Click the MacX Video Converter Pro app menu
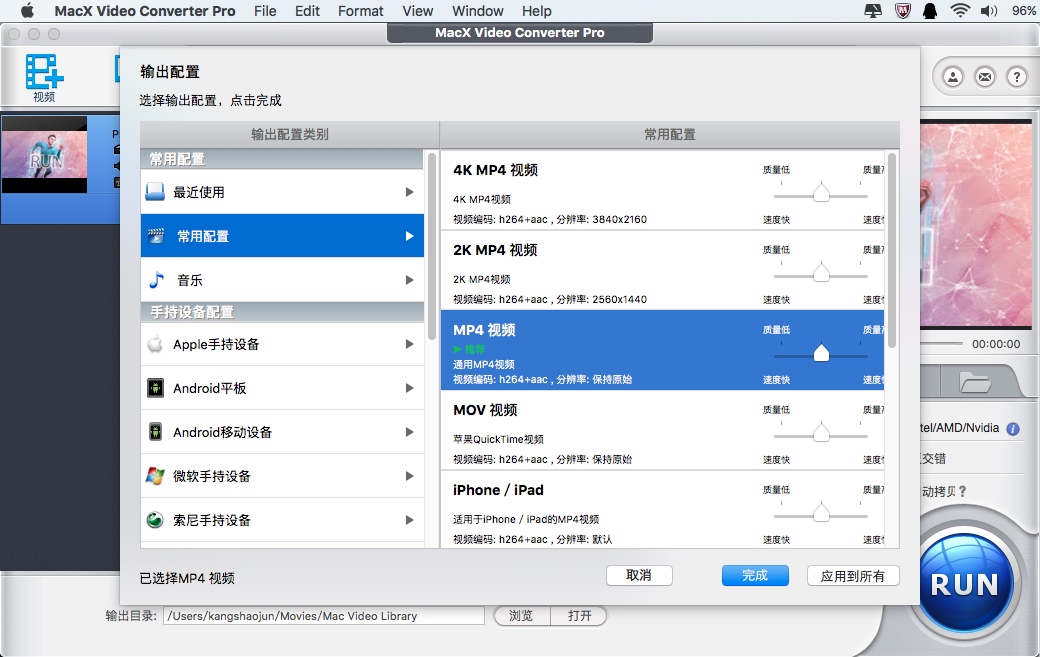 tap(145, 11)
